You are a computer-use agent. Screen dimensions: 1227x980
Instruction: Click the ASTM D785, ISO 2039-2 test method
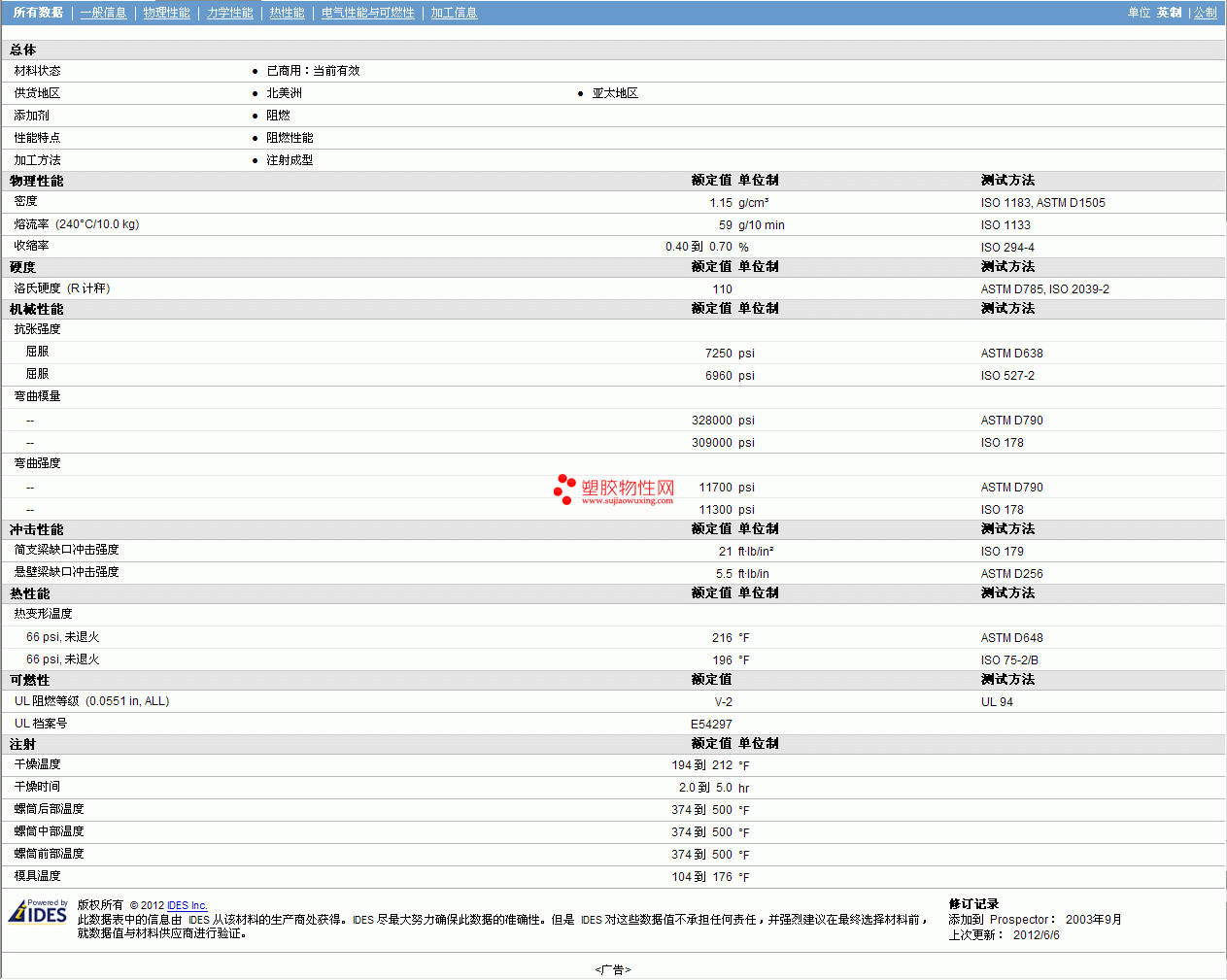click(1044, 289)
